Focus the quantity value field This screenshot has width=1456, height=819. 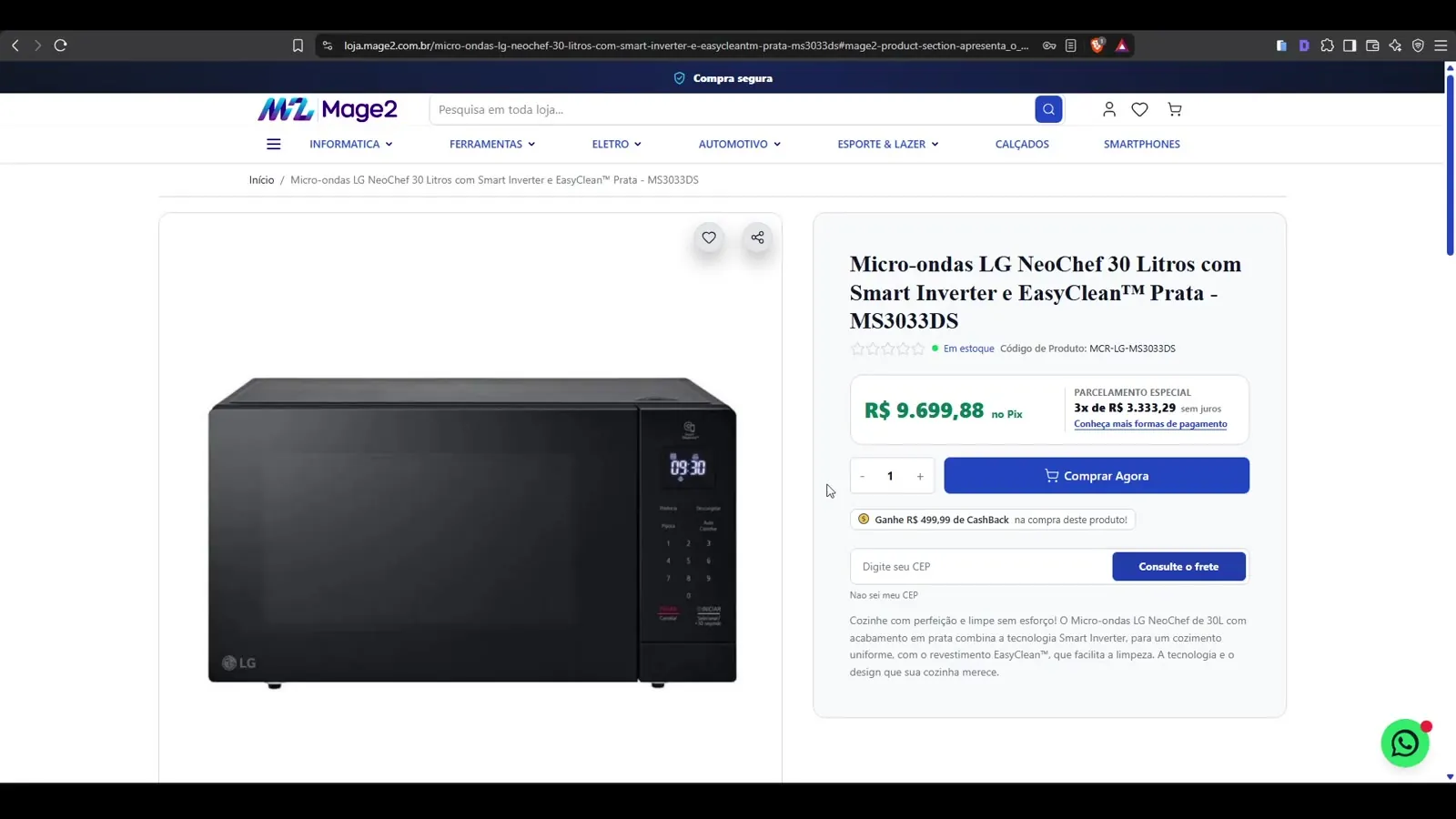tap(891, 476)
